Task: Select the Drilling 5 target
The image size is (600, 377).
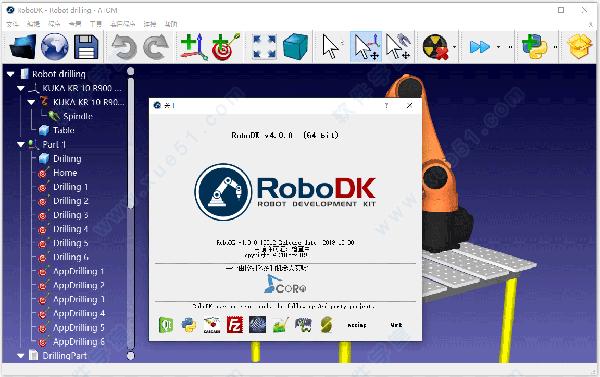Action: tap(70, 243)
